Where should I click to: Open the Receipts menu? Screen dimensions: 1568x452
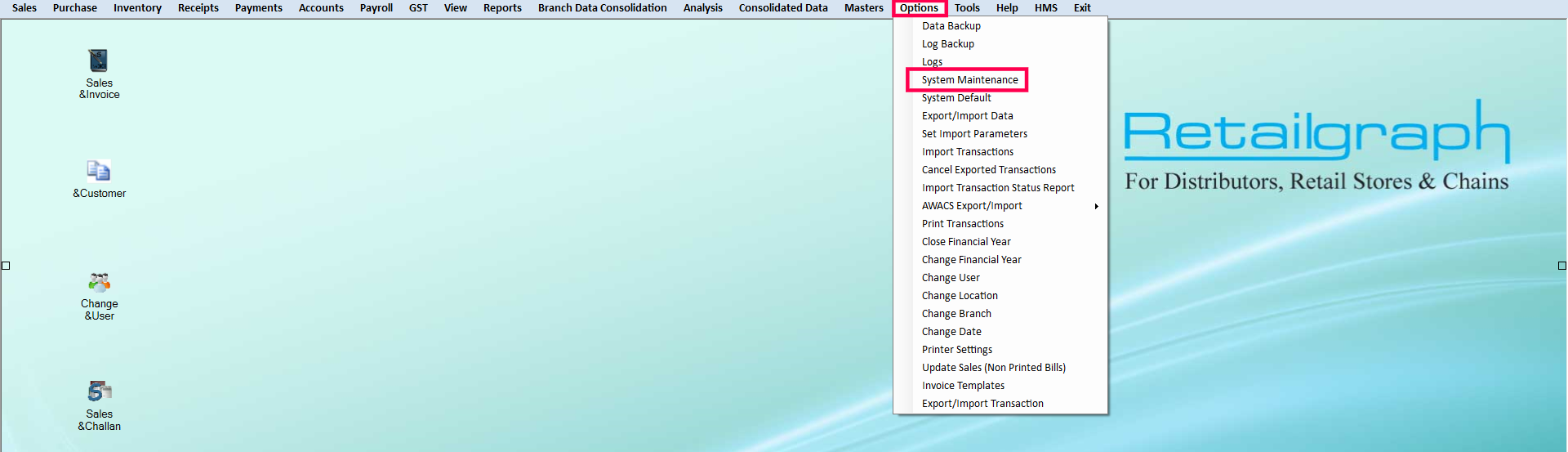click(x=198, y=8)
